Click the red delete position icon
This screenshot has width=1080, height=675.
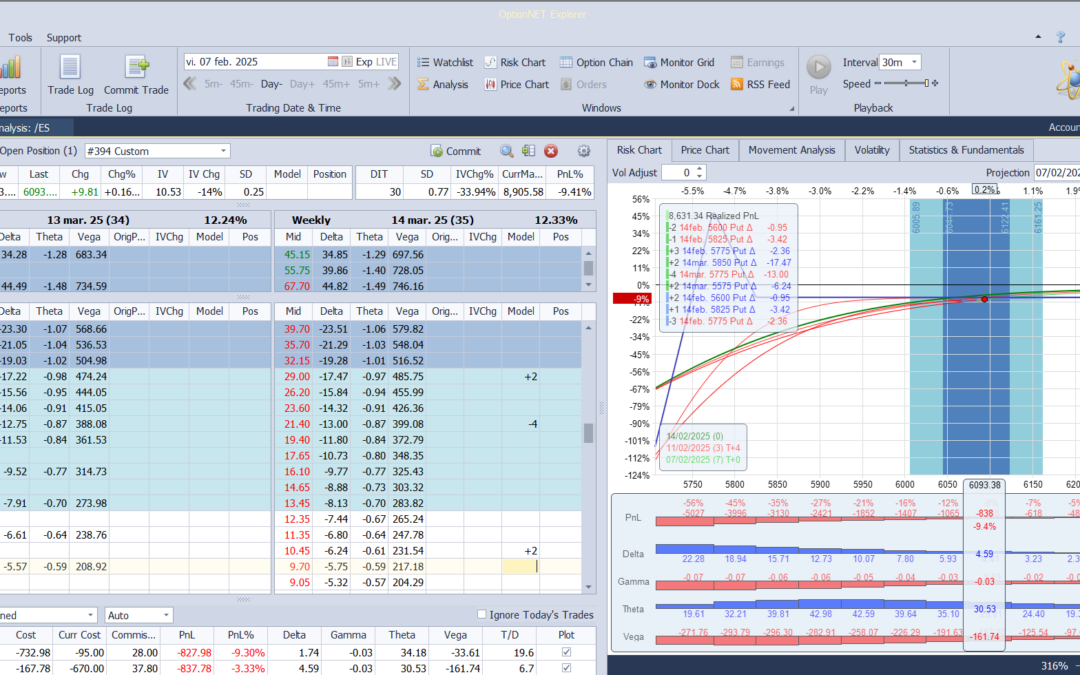550,151
